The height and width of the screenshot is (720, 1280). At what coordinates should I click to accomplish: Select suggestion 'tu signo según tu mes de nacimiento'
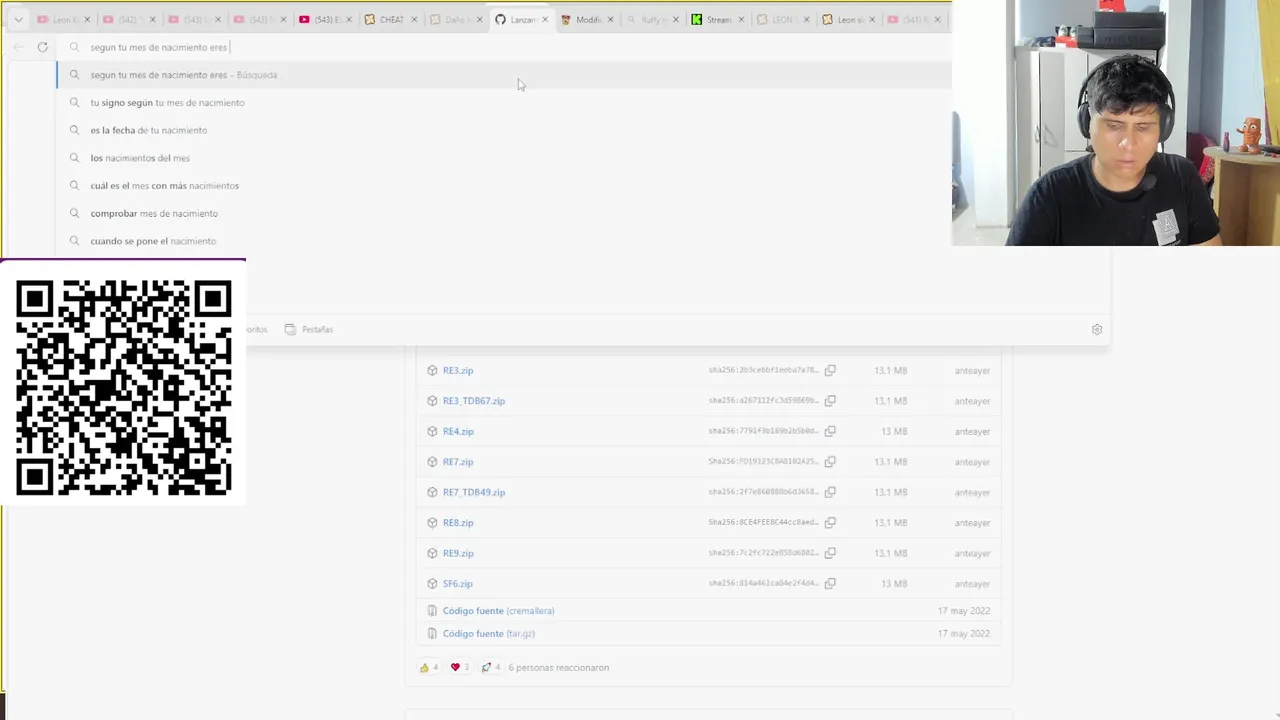click(x=504, y=102)
